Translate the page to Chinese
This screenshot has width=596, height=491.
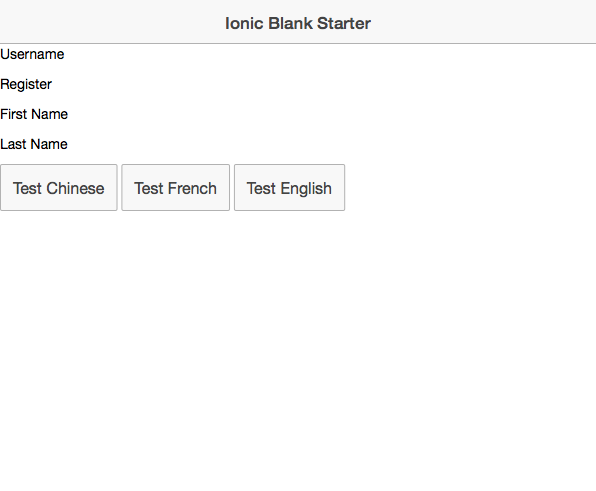(x=59, y=187)
